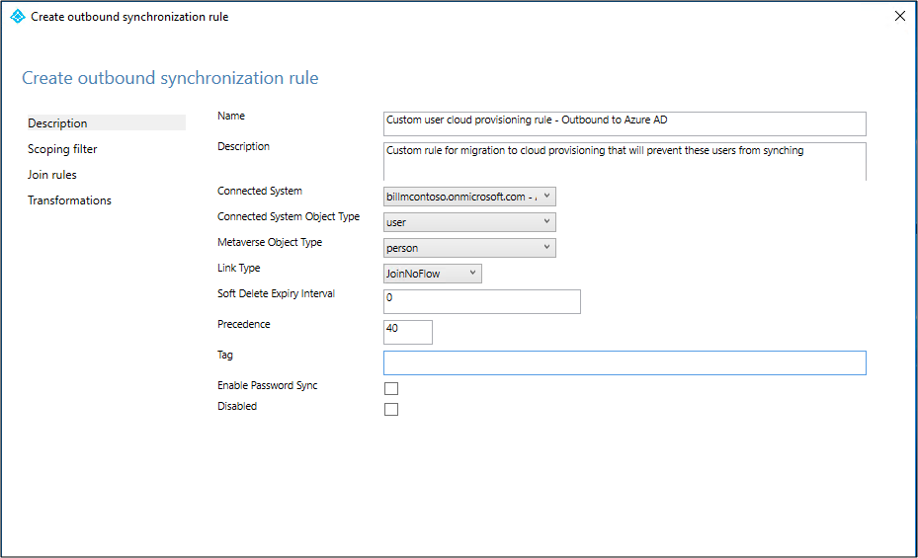Edit the rule Name text field
Screen dimensions: 918x558
click(x=625, y=124)
